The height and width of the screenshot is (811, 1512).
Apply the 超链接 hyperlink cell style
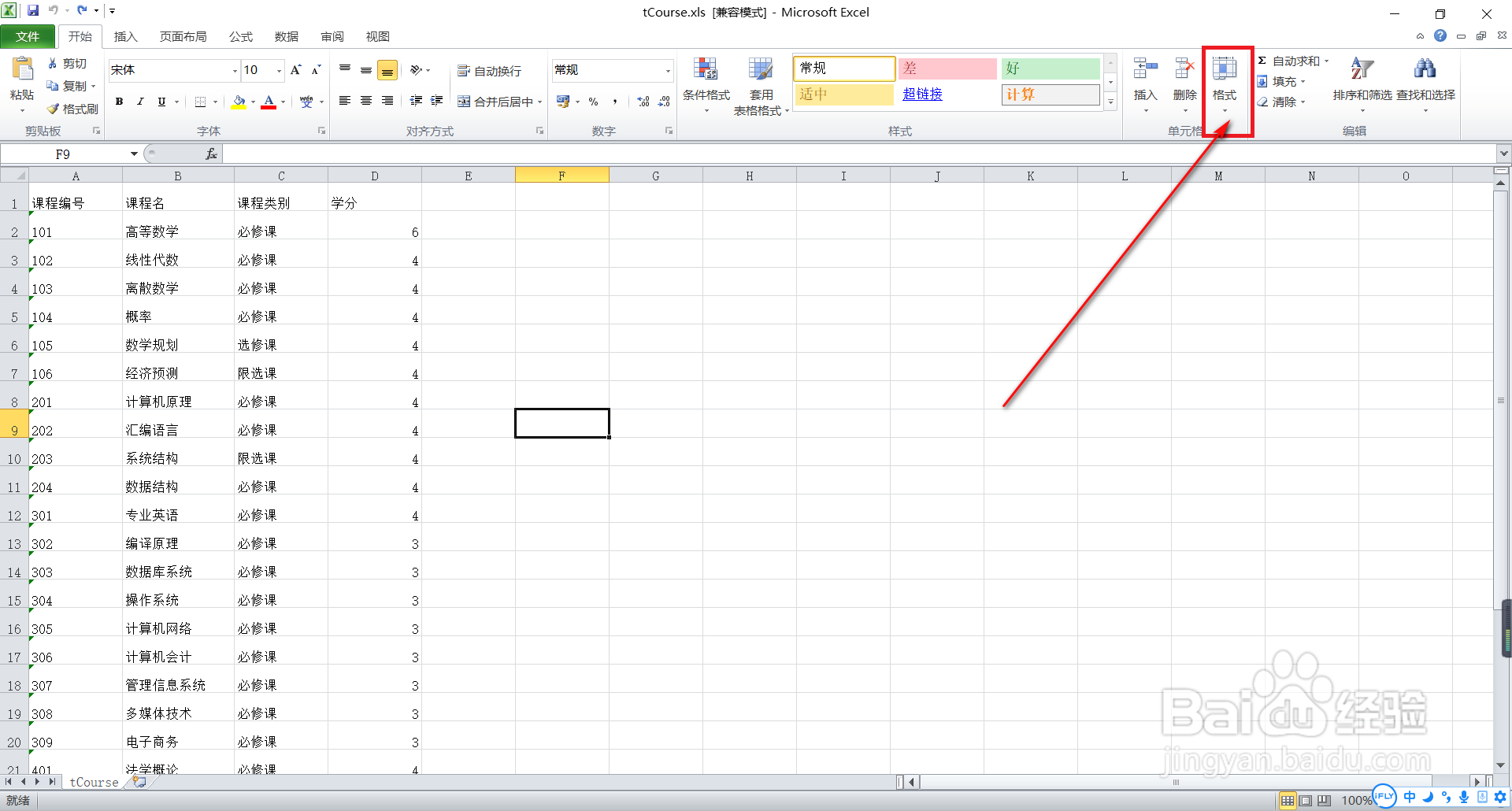click(947, 94)
